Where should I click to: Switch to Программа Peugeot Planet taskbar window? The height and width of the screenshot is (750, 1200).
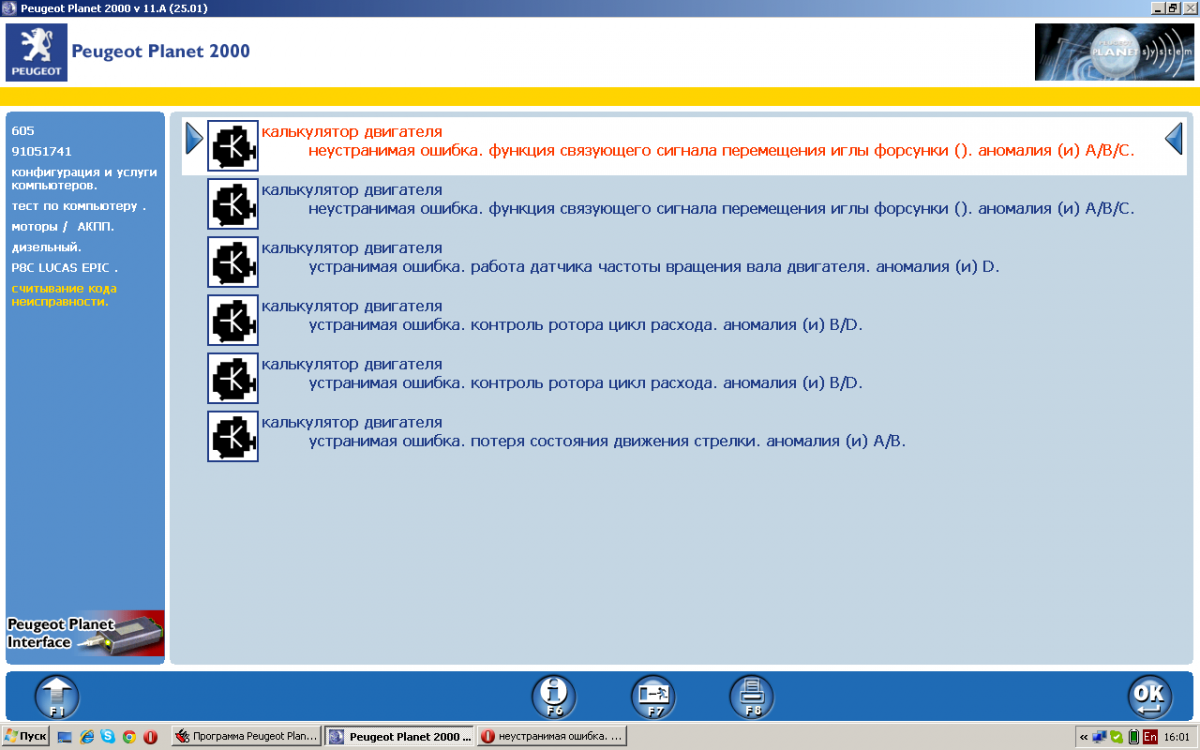(246, 736)
